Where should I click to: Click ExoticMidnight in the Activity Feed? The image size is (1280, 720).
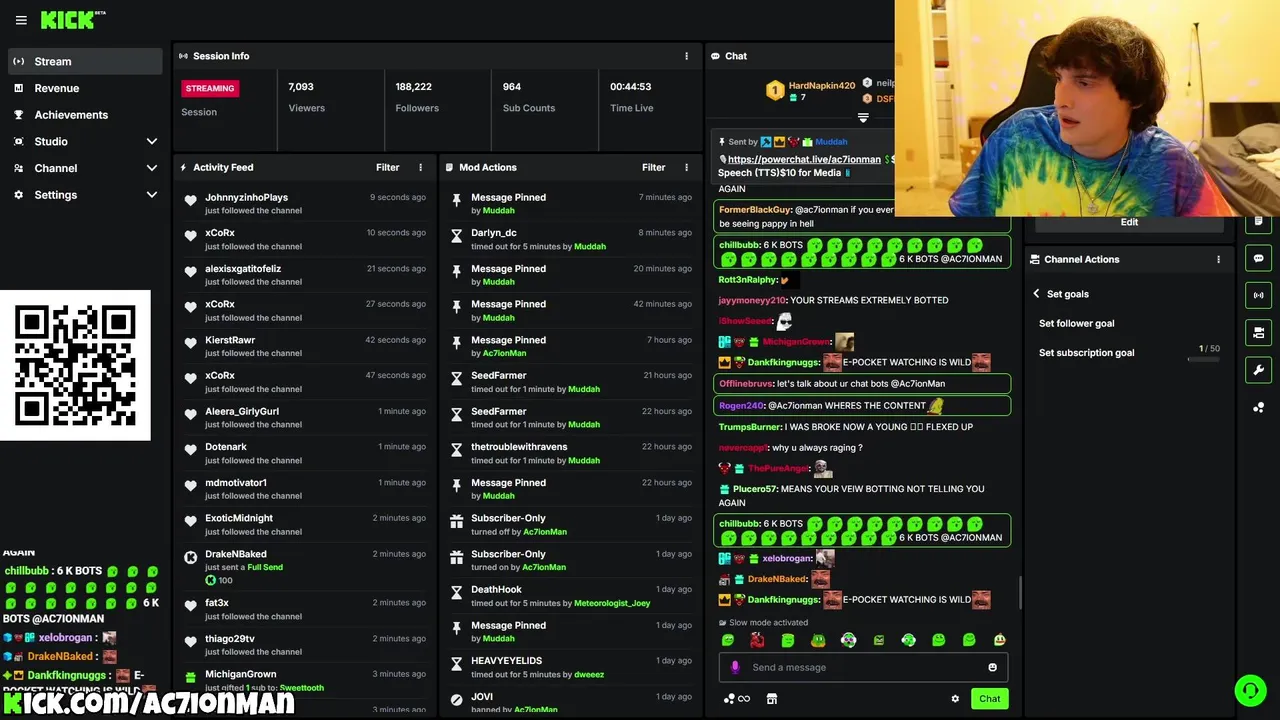(239, 518)
